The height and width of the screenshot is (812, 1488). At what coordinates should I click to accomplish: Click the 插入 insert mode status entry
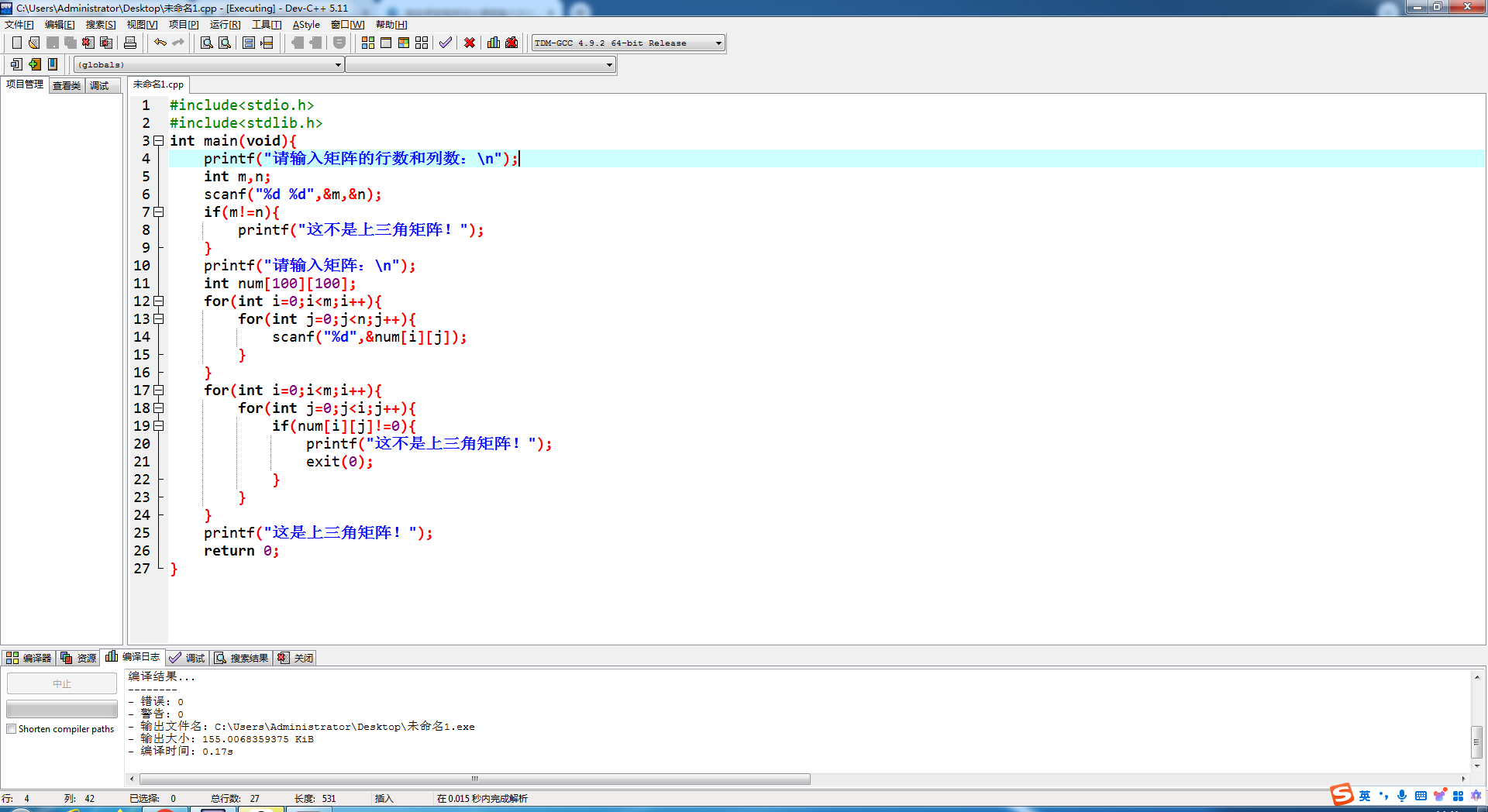tap(384, 799)
